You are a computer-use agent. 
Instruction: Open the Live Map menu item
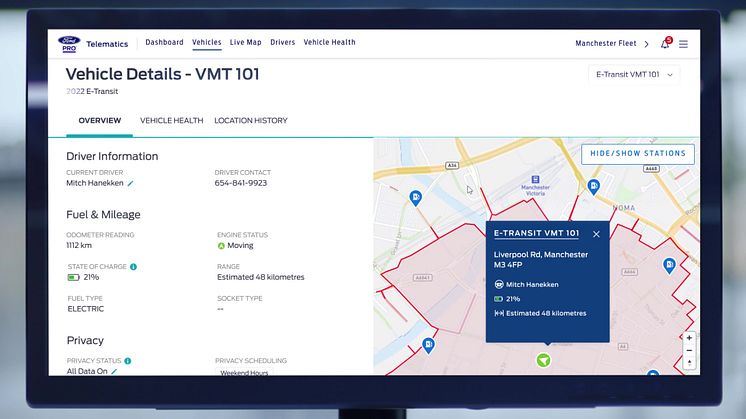click(x=245, y=43)
